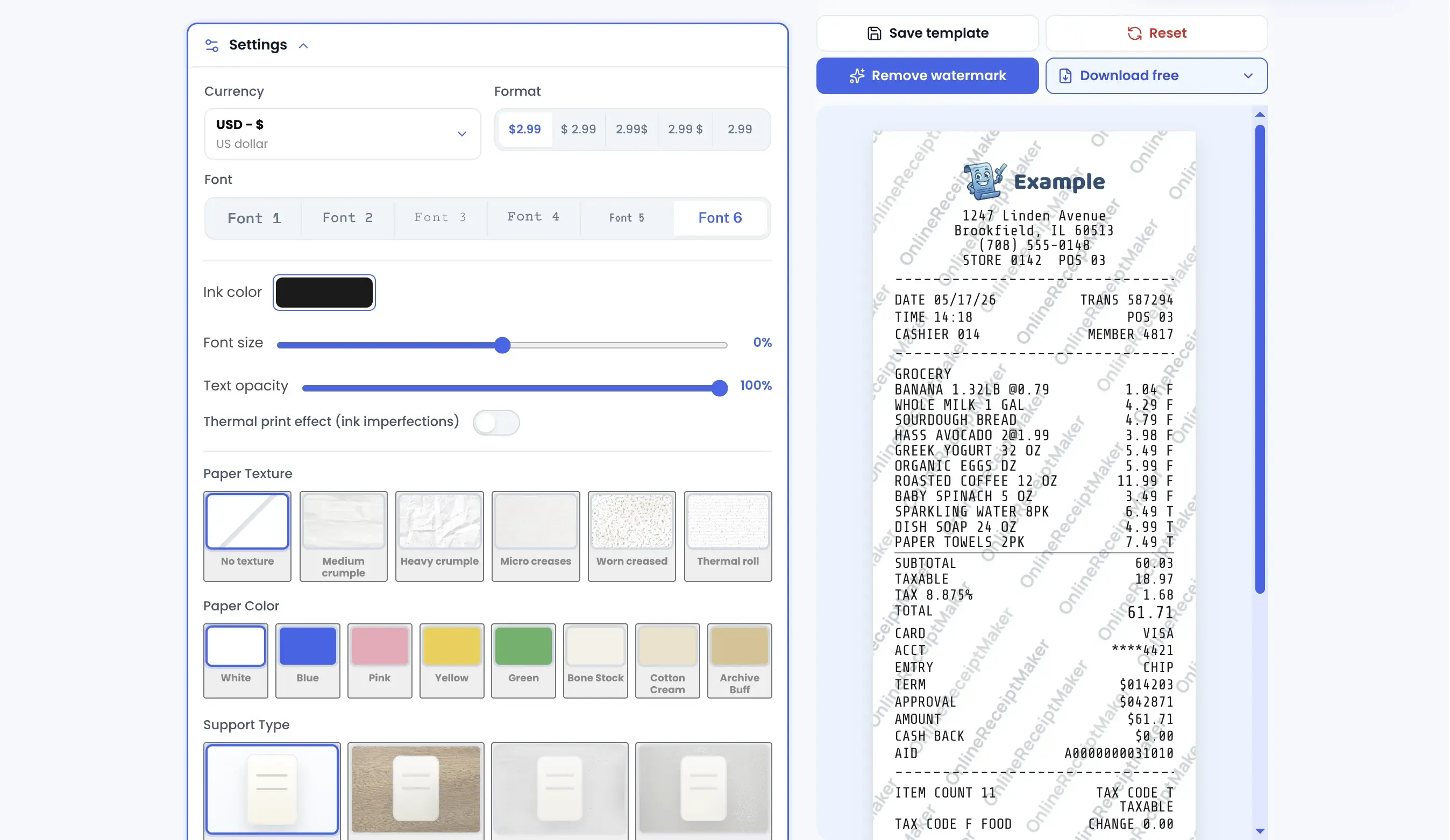This screenshot has height=840, width=1450.
Task: Click the download file icon
Action: pyautogui.click(x=1064, y=76)
